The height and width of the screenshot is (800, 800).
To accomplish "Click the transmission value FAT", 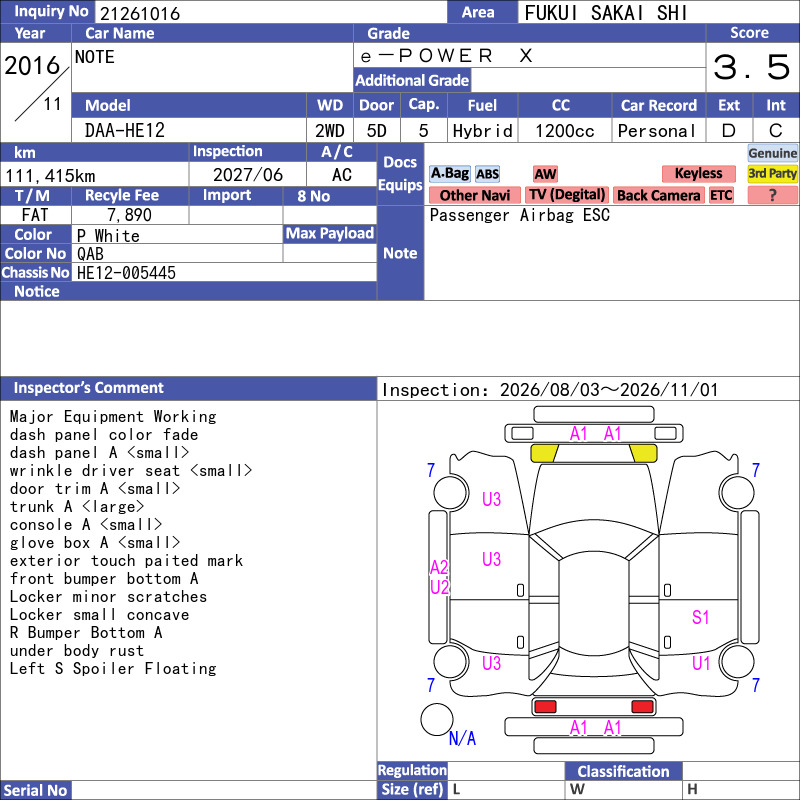I will [35, 215].
